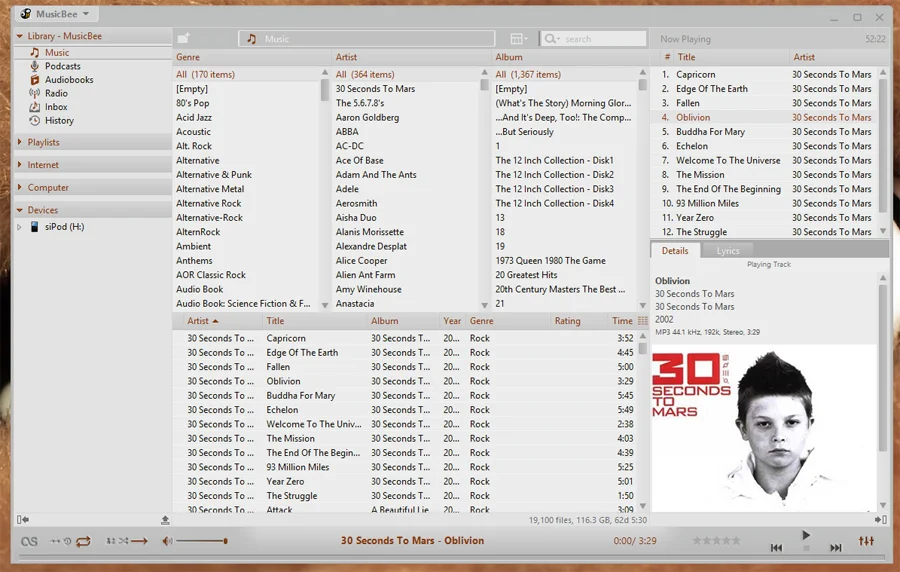Adjust the volume slider

(x=201, y=540)
